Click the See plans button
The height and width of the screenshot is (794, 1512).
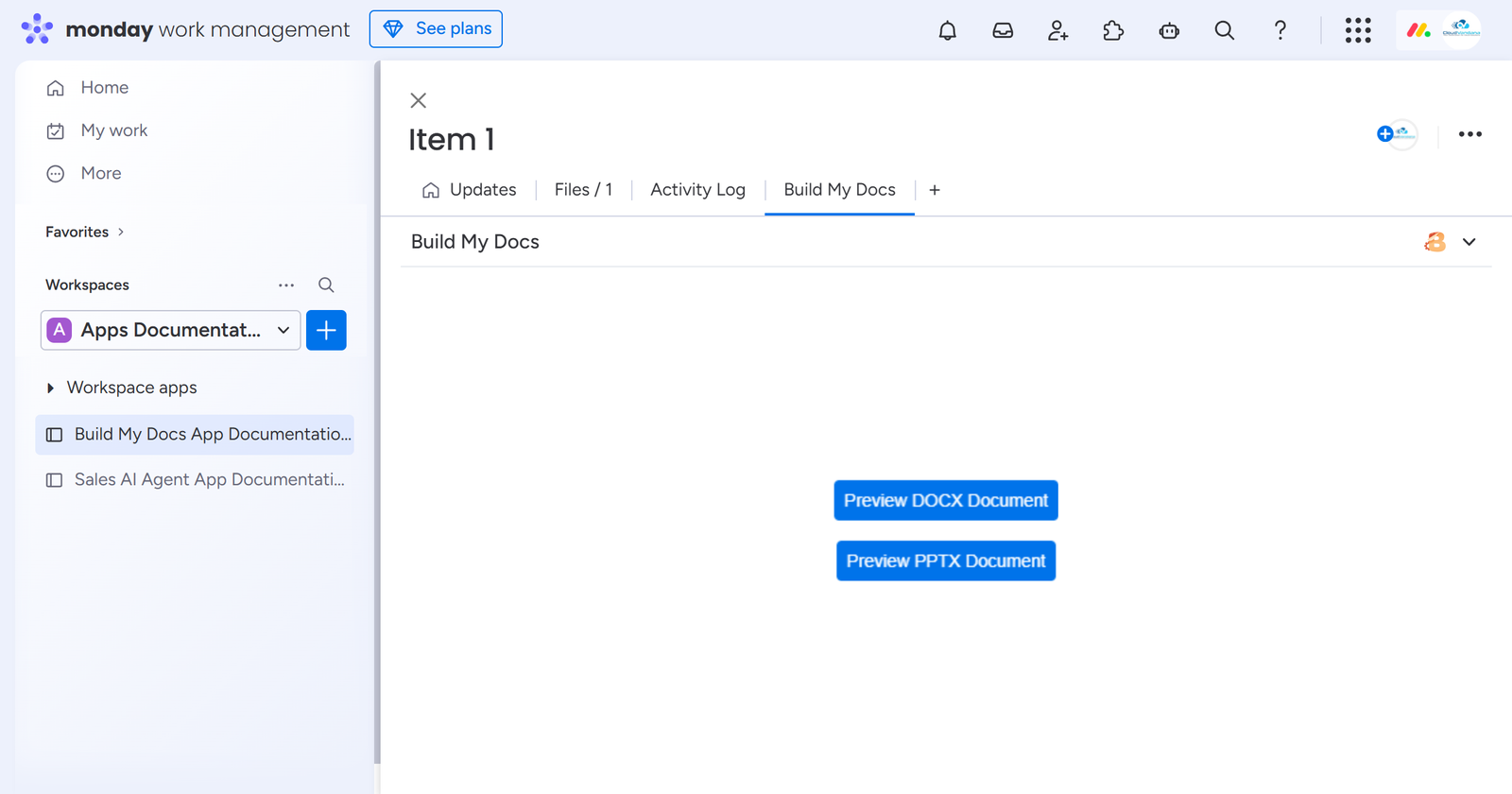(x=436, y=28)
